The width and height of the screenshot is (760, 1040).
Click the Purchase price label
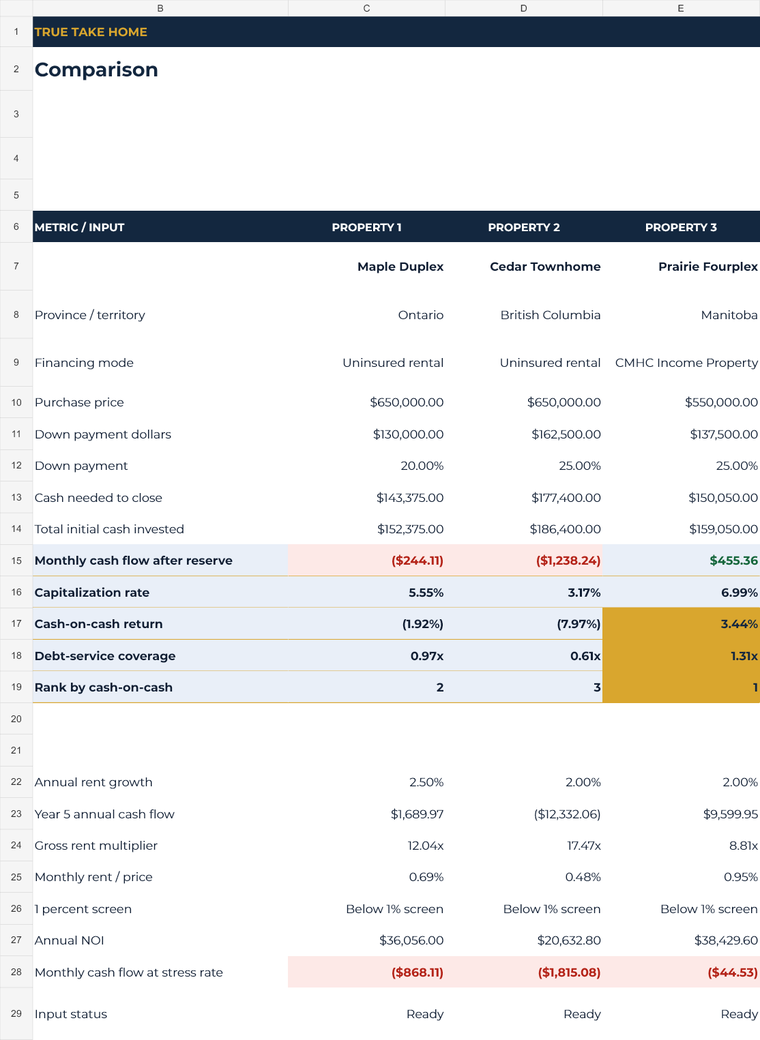pos(79,402)
